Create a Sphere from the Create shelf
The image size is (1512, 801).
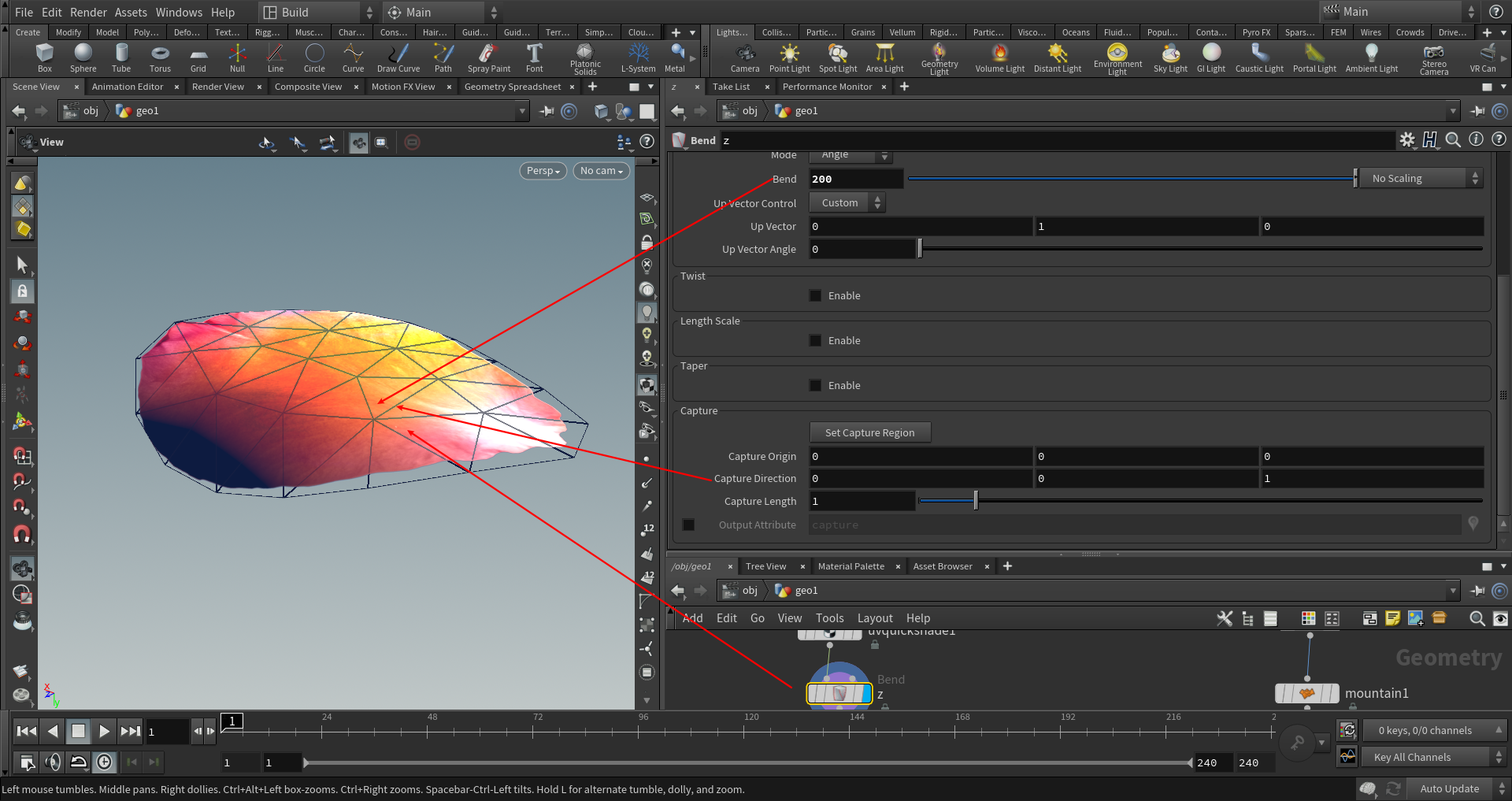83,55
